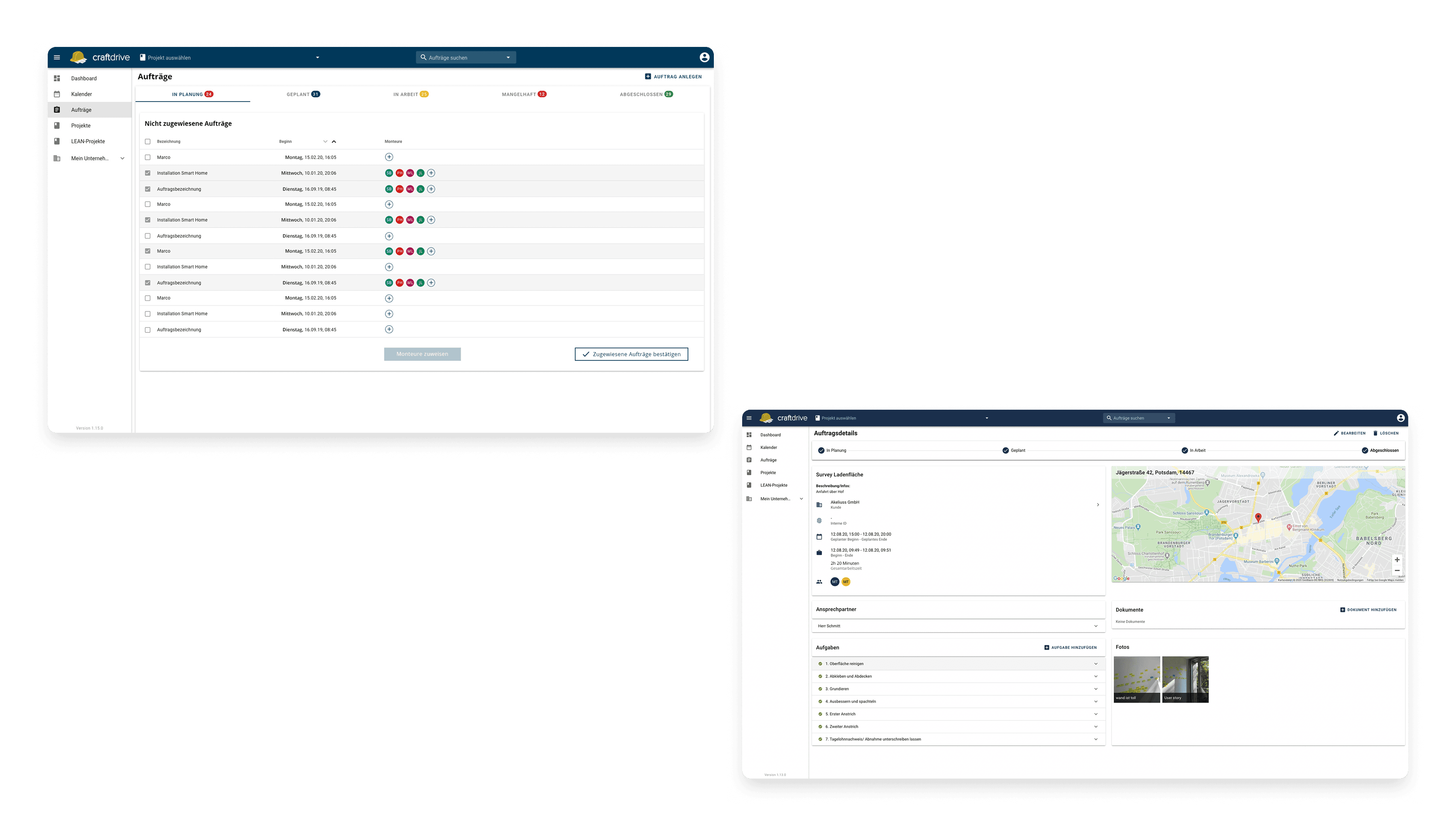The height and width of the screenshot is (819, 1456).
Task: Expand the Herr Schmitt contact entry
Action: (1095, 626)
